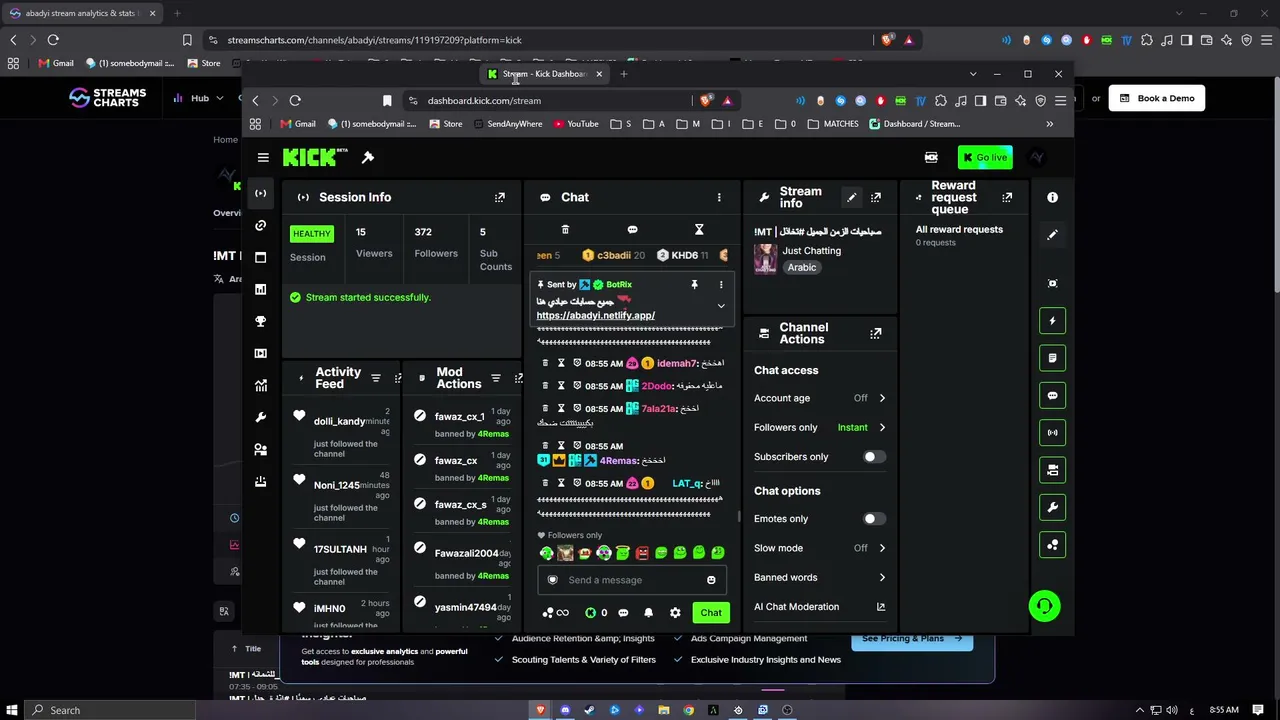Click the trash icon in Chat toolbar
The image size is (1280, 720).
coord(565,230)
